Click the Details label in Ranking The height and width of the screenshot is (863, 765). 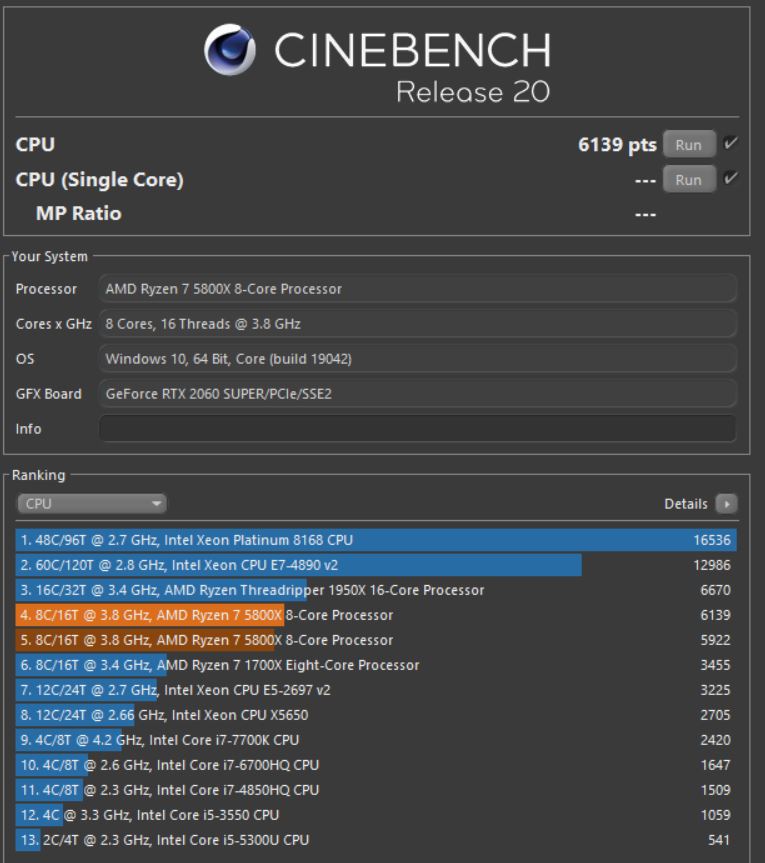pos(686,504)
